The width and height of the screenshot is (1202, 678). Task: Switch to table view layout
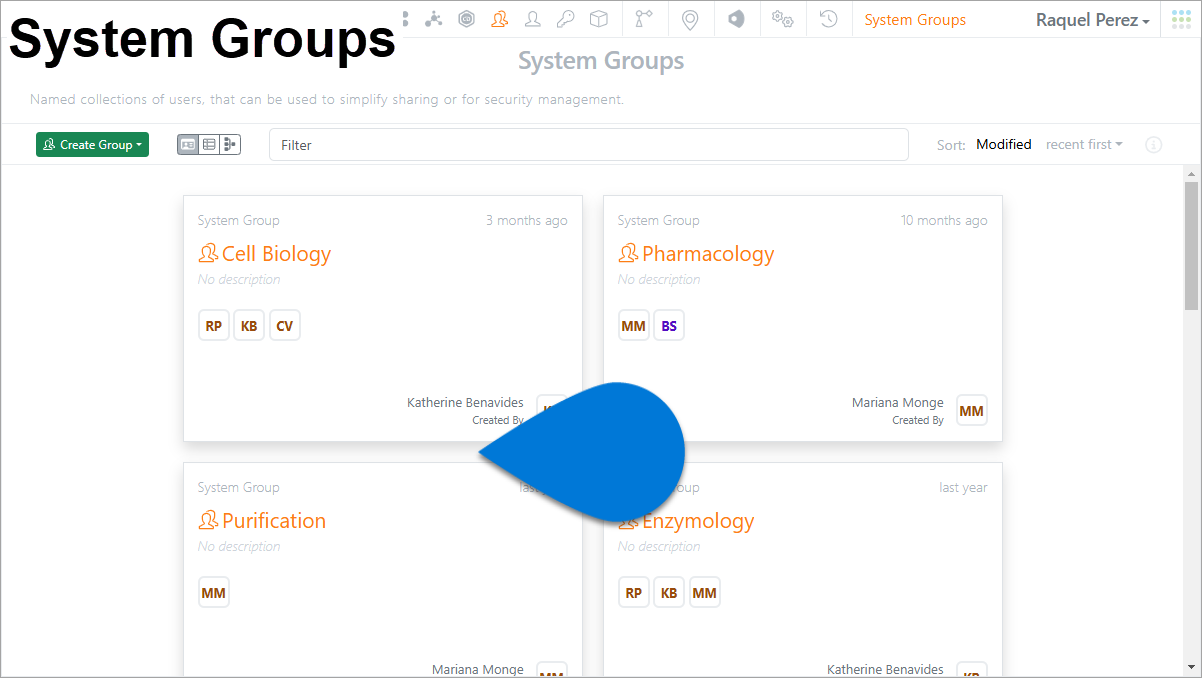pyautogui.click(x=209, y=145)
